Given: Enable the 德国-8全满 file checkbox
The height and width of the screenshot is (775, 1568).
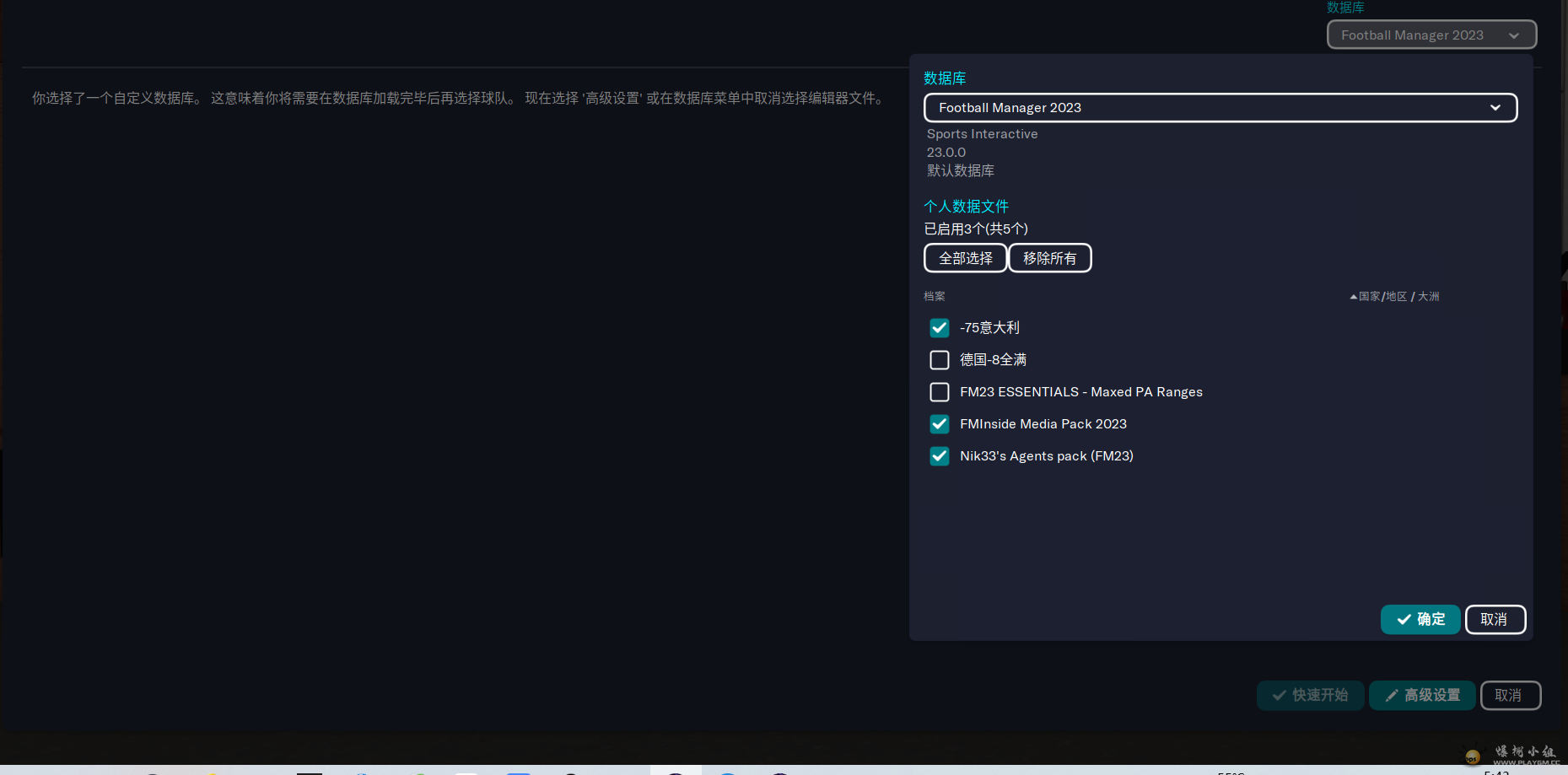Looking at the screenshot, I should coord(939,360).
